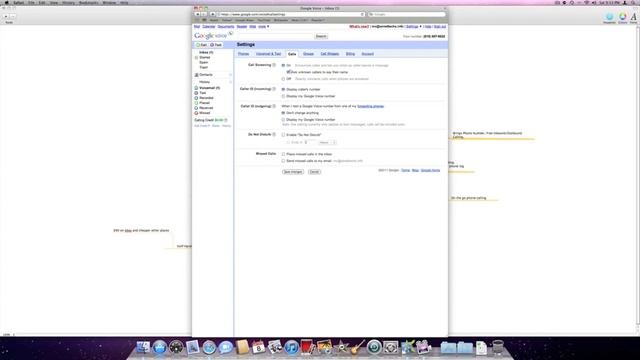Launch iPhoto from the Dock
This screenshot has width=640, height=360.
(x=324, y=347)
